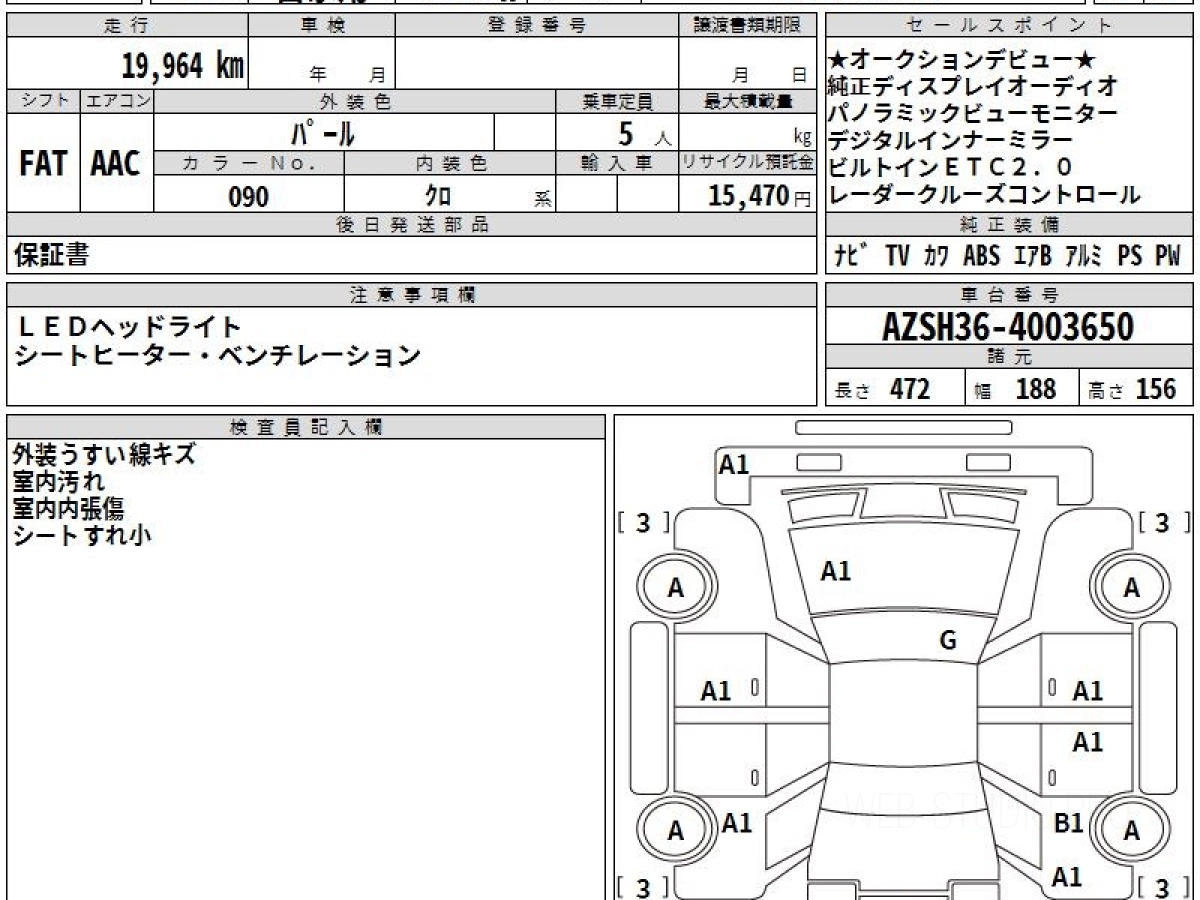This screenshot has height=900, width=1200.
Task: Select the 走行 header cell
Action: 126,27
